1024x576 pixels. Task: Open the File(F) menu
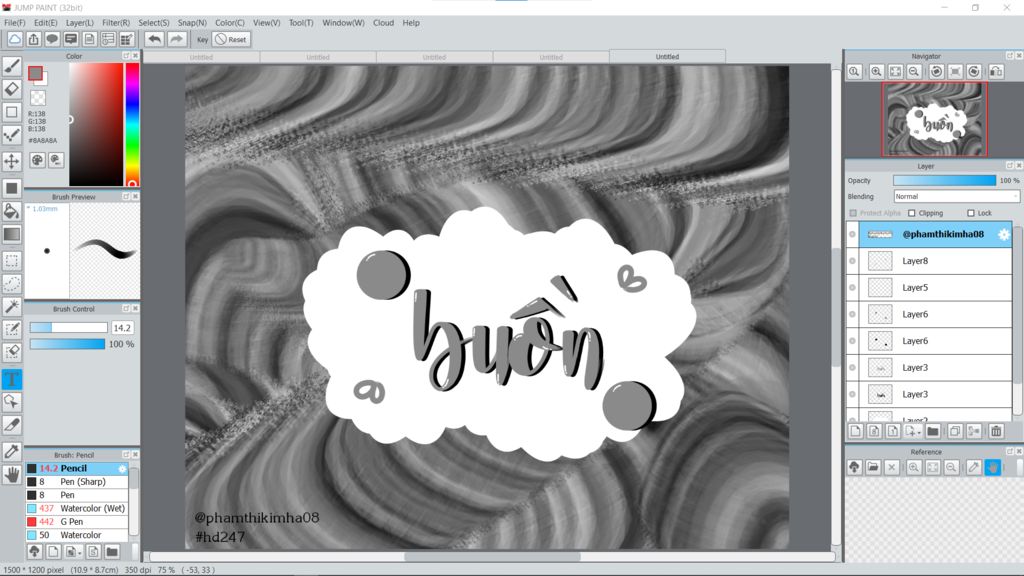coord(14,23)
